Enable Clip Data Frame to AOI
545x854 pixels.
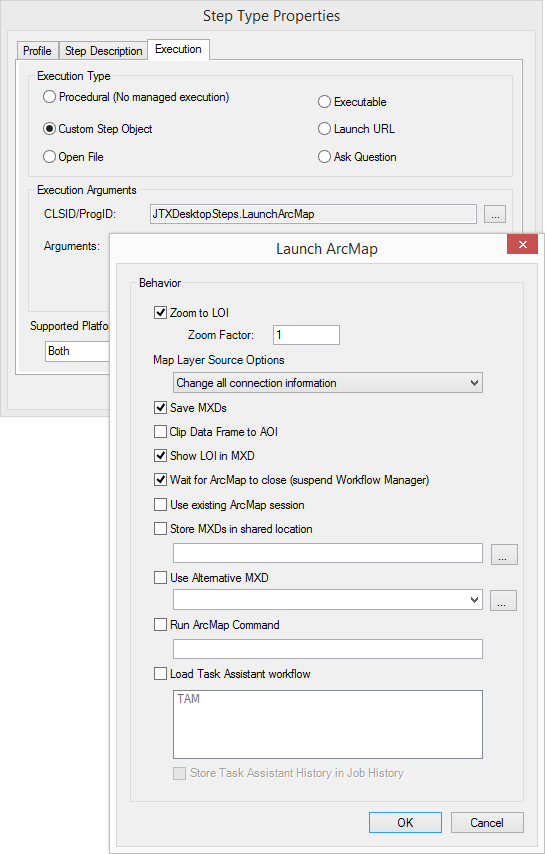coord(160,432)
